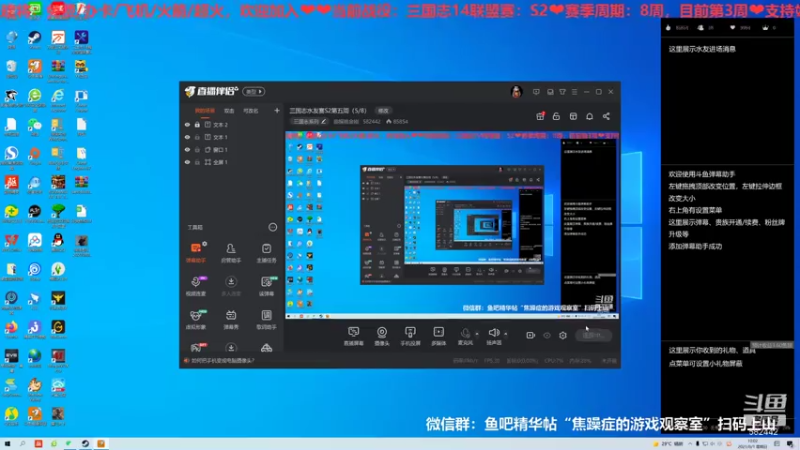The width and height of the screenshot is (800, 450).
Task: Click the room number 582442
Action: click(x=371, y=121)
